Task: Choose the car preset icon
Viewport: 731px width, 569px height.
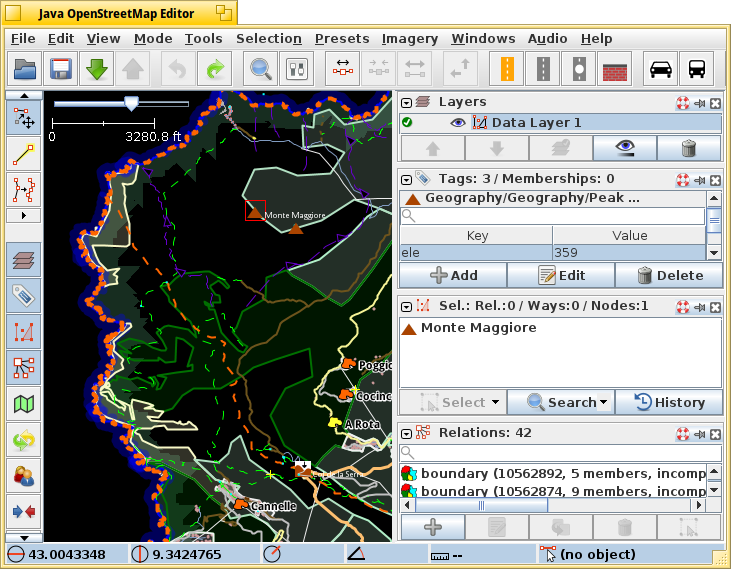Action: [x=661, y=69]
